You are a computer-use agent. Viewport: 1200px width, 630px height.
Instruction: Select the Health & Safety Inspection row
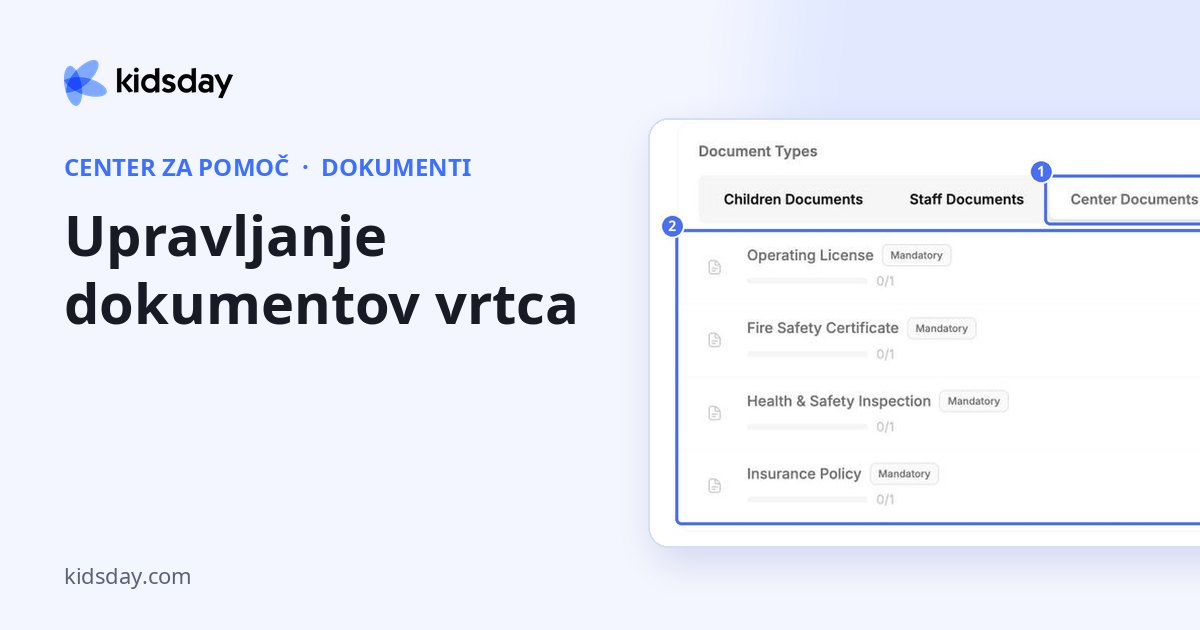click(x=940, y=414)
